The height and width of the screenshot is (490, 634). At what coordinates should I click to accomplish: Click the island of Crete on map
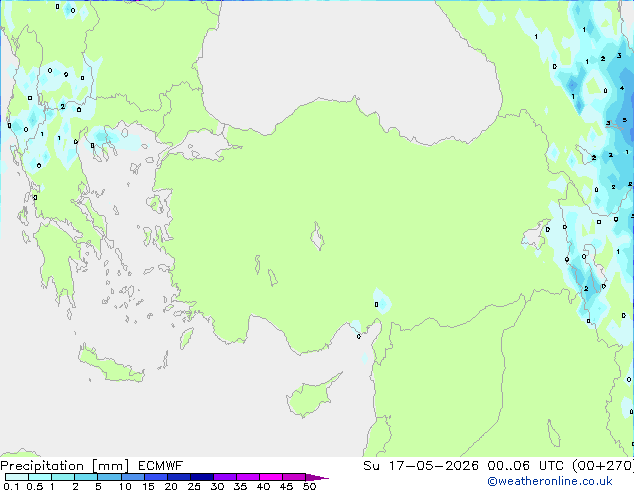click(x=110, y=365)
